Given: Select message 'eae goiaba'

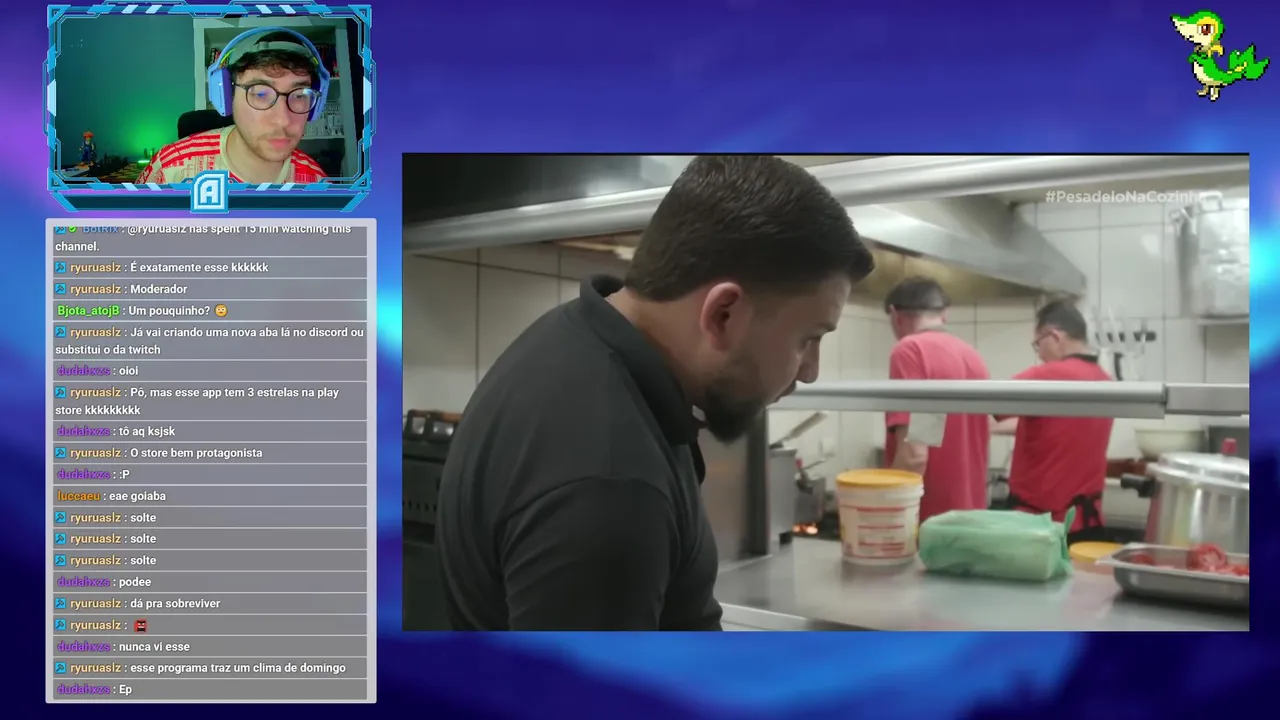Looking at the screenshot, I should point(211,496).
